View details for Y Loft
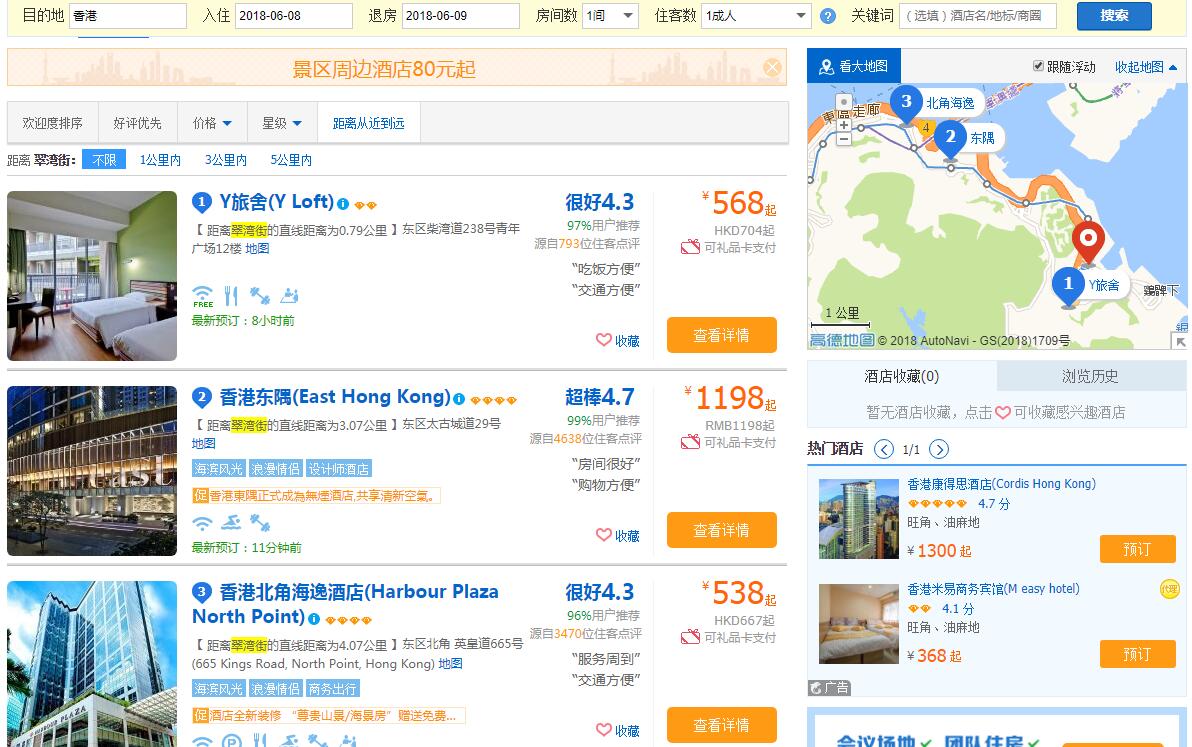1192x747 pixels. coord(721,334)
